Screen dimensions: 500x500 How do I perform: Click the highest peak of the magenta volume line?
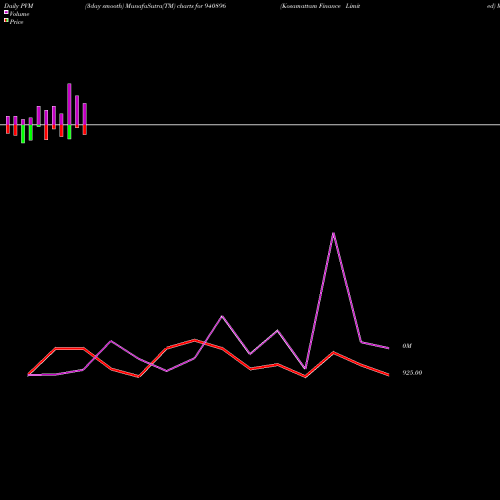(x=333, y=233)
